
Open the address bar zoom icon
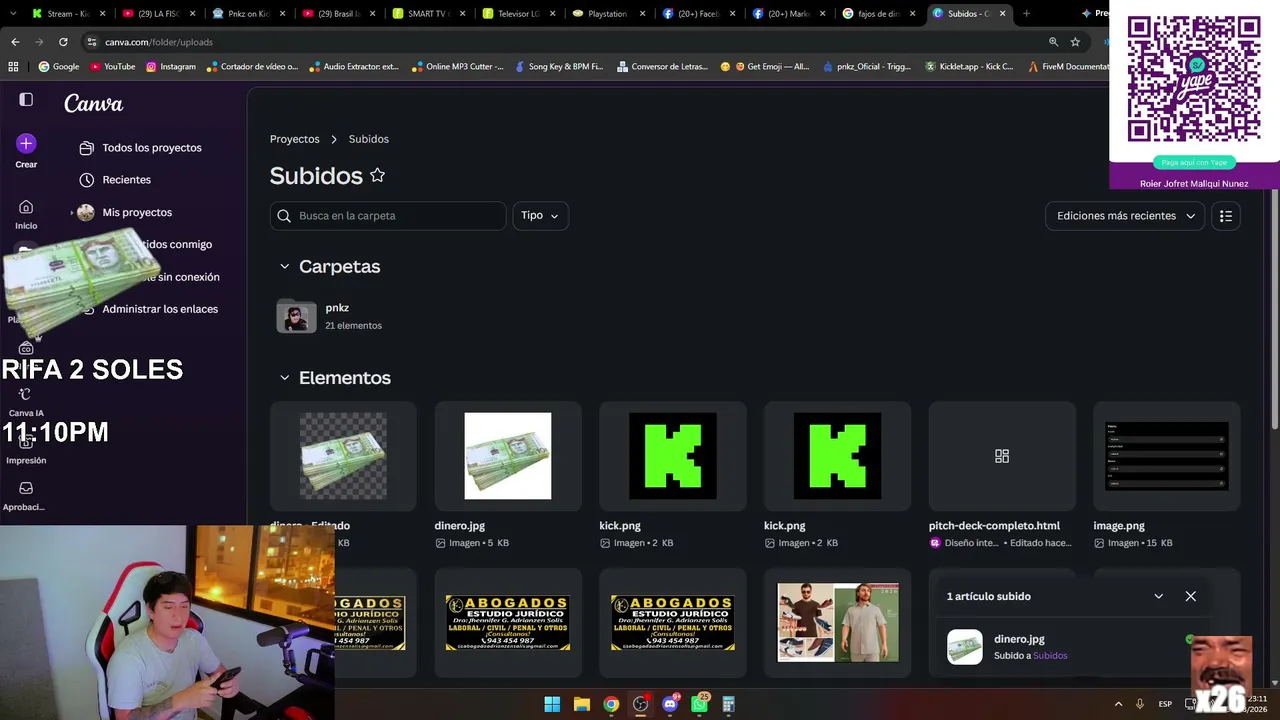(x=1053, y=42)
